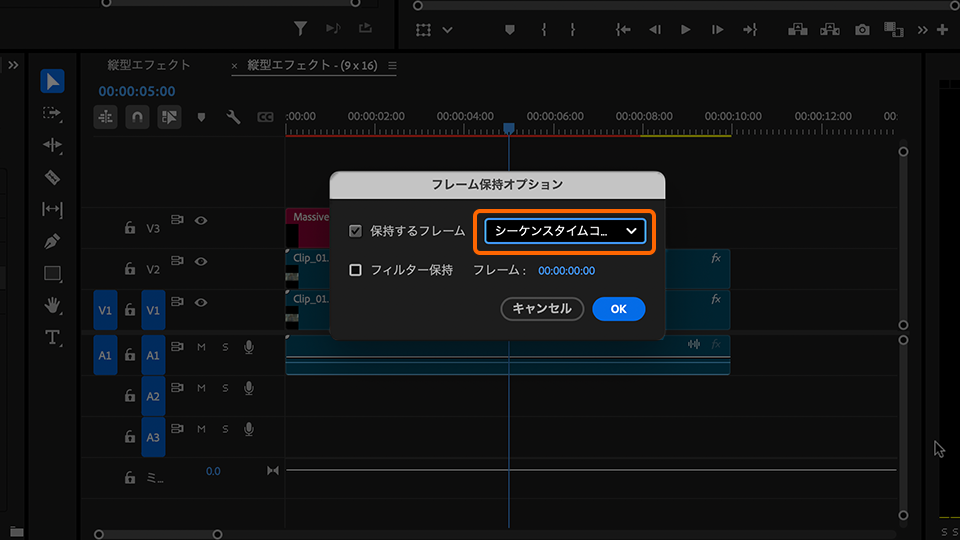Toggle V3 sync lock
This screenshot has width=960, height=540.
tap(177, 220)
